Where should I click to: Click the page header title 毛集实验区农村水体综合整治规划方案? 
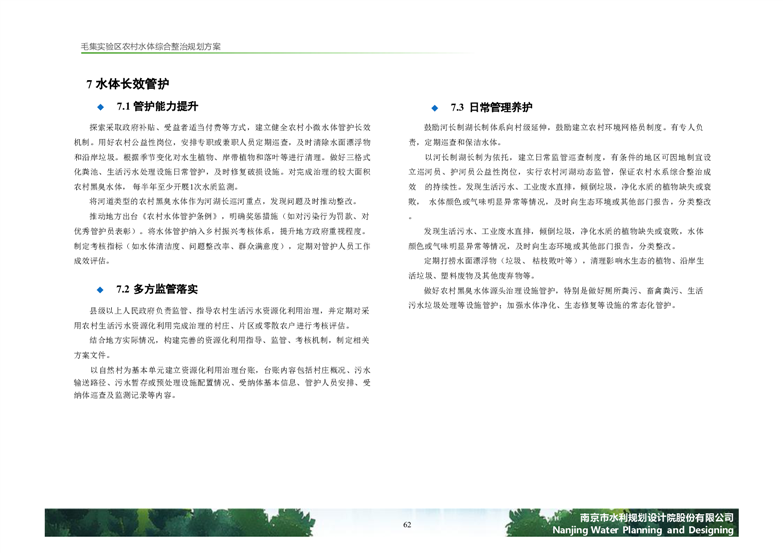[151, 47]
